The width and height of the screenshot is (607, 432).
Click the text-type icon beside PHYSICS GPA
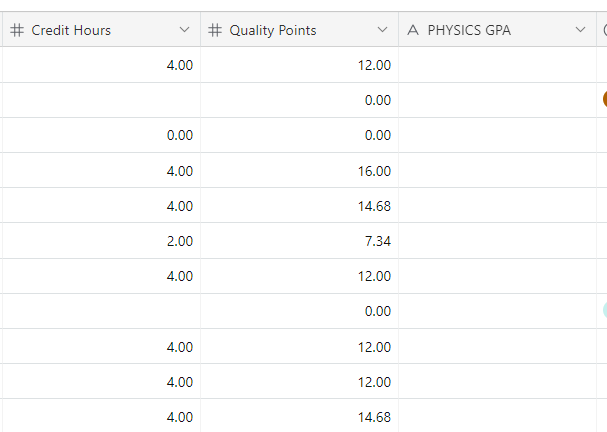(413, 30)
